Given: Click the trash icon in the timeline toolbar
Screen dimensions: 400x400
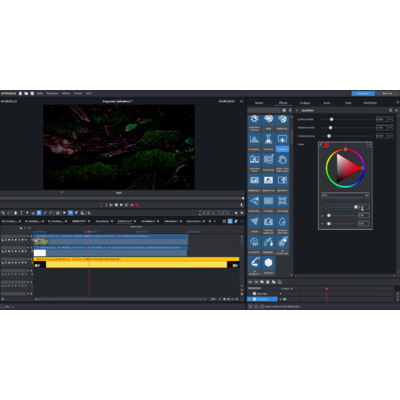Looking at the screenshot, I should pos(15,213).
